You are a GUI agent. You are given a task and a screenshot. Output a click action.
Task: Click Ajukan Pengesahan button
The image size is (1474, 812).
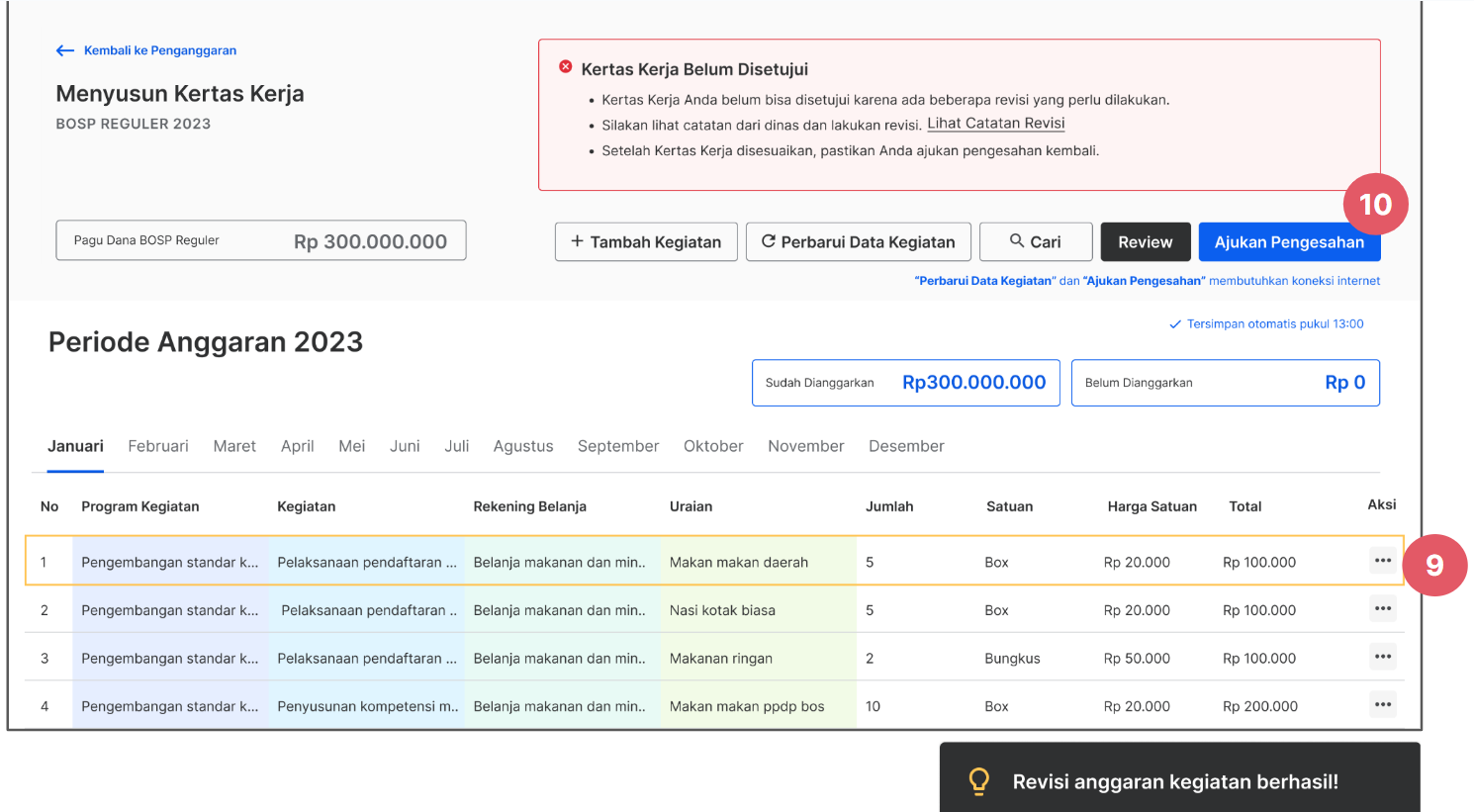point(1289,241)
